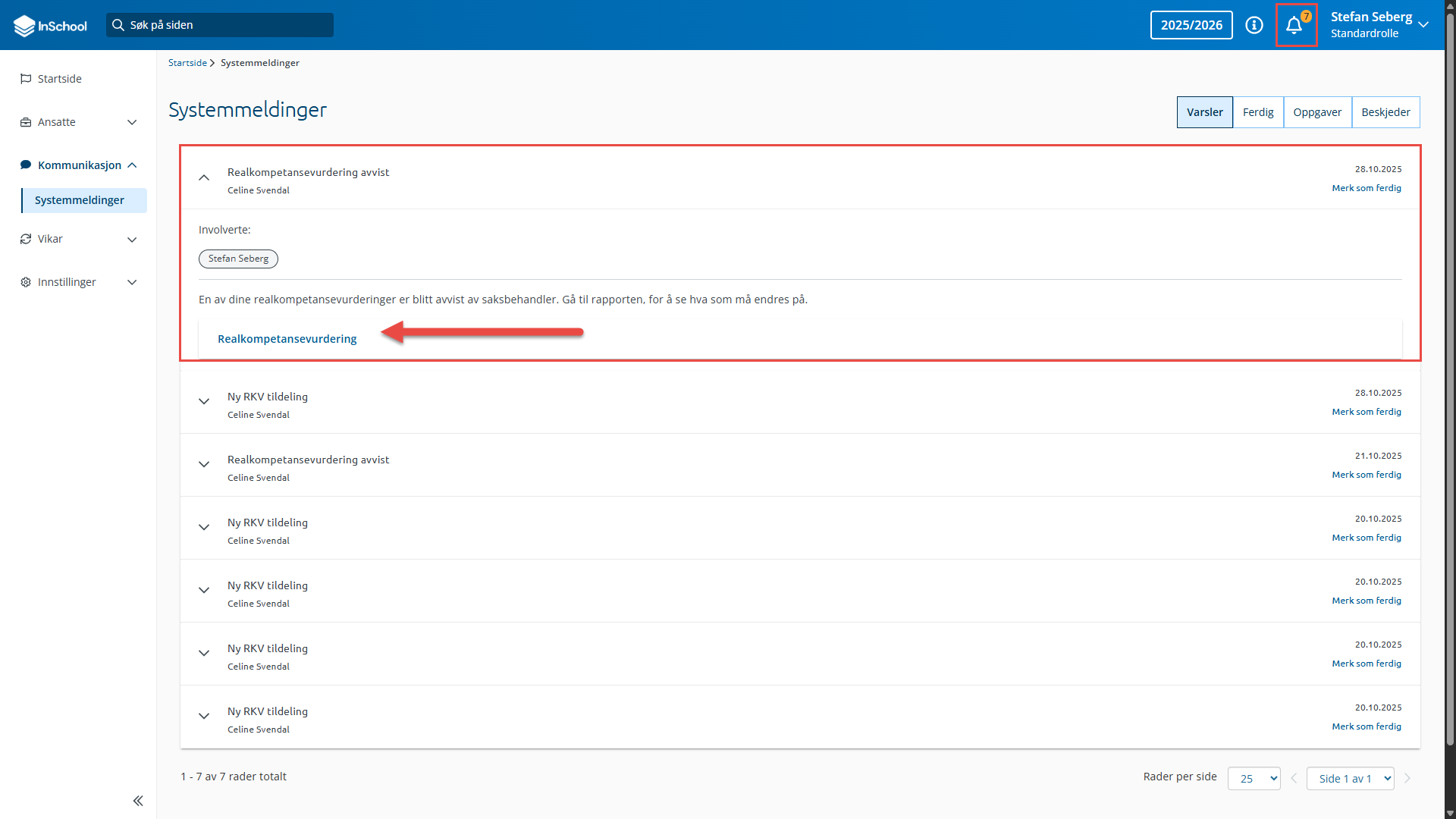Mark the expanded Realkompetansevurdering avvist notice as ferdig

pos(1367,188)
